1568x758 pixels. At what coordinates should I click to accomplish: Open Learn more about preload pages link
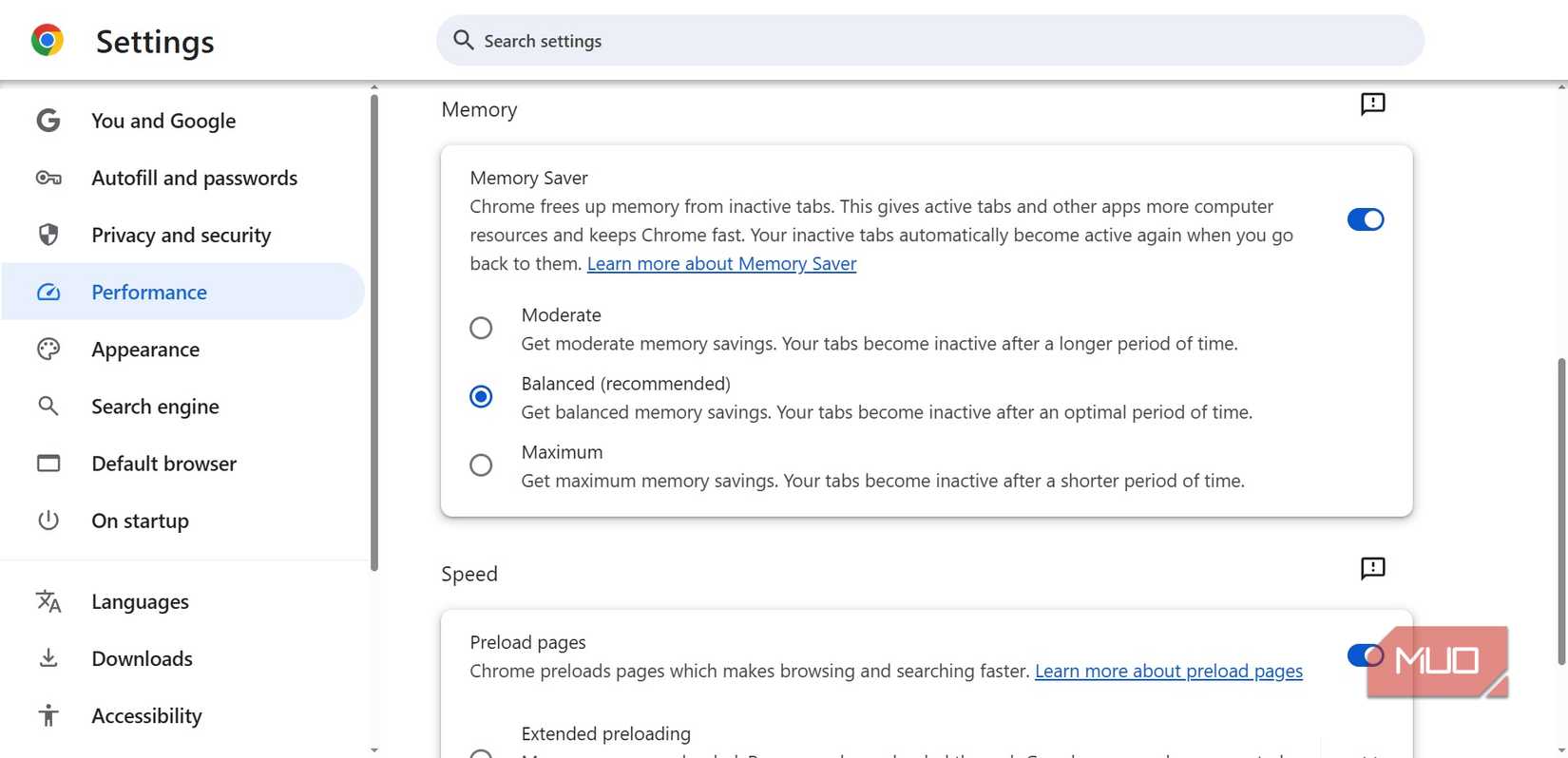[x=1168, y=672]
